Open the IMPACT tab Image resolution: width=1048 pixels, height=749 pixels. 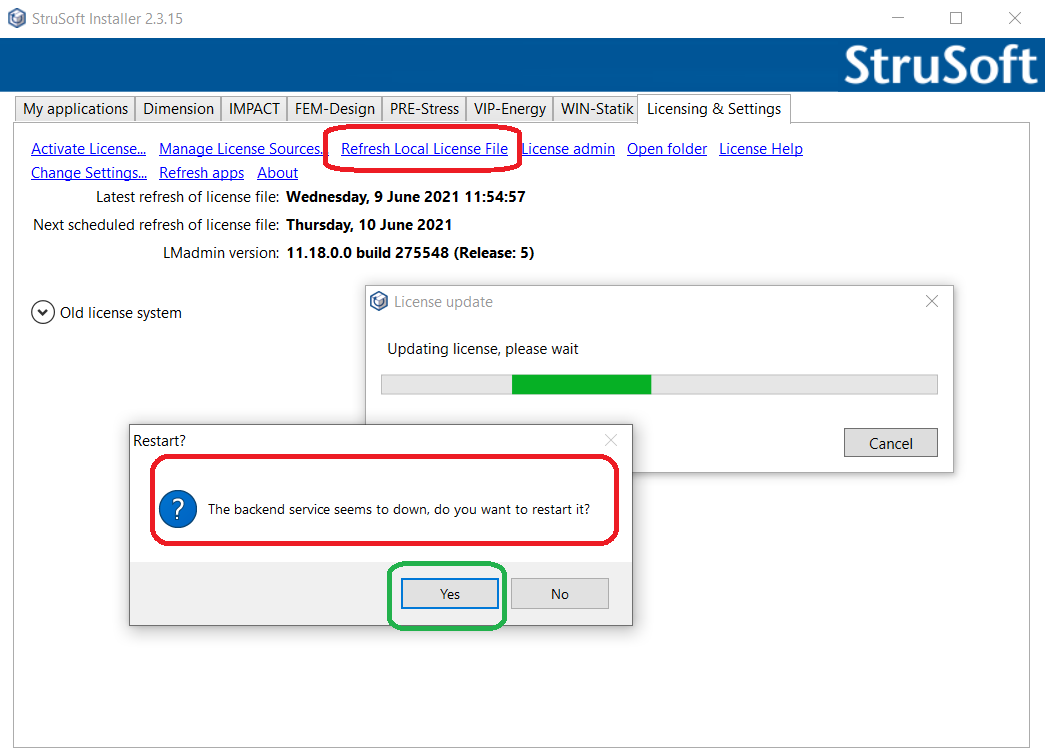point(254,108)
